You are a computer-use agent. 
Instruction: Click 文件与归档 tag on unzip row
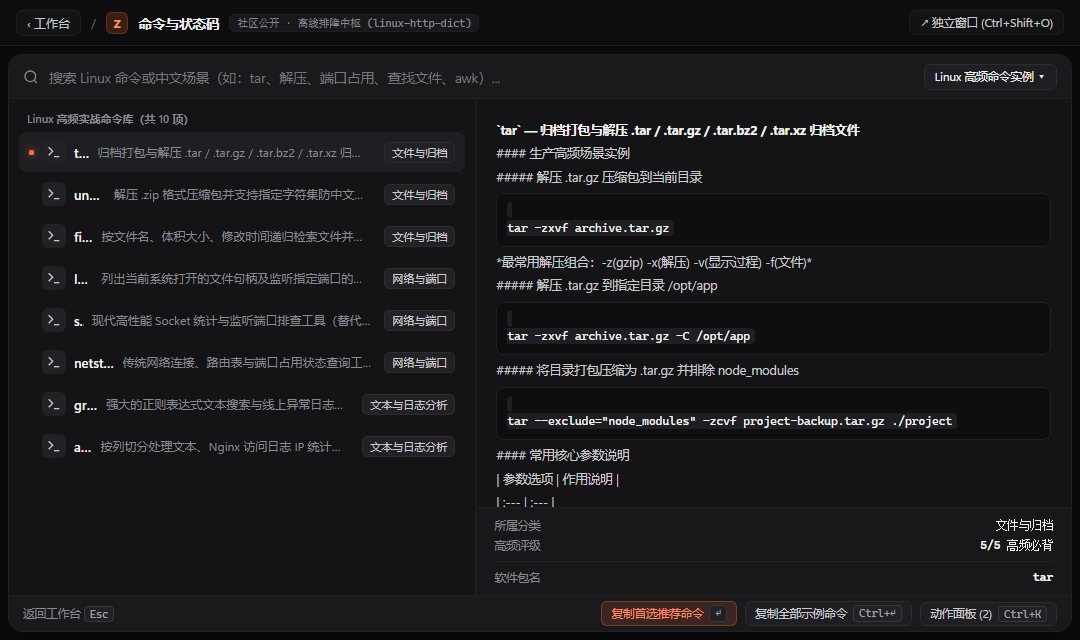tap(419, 195)
